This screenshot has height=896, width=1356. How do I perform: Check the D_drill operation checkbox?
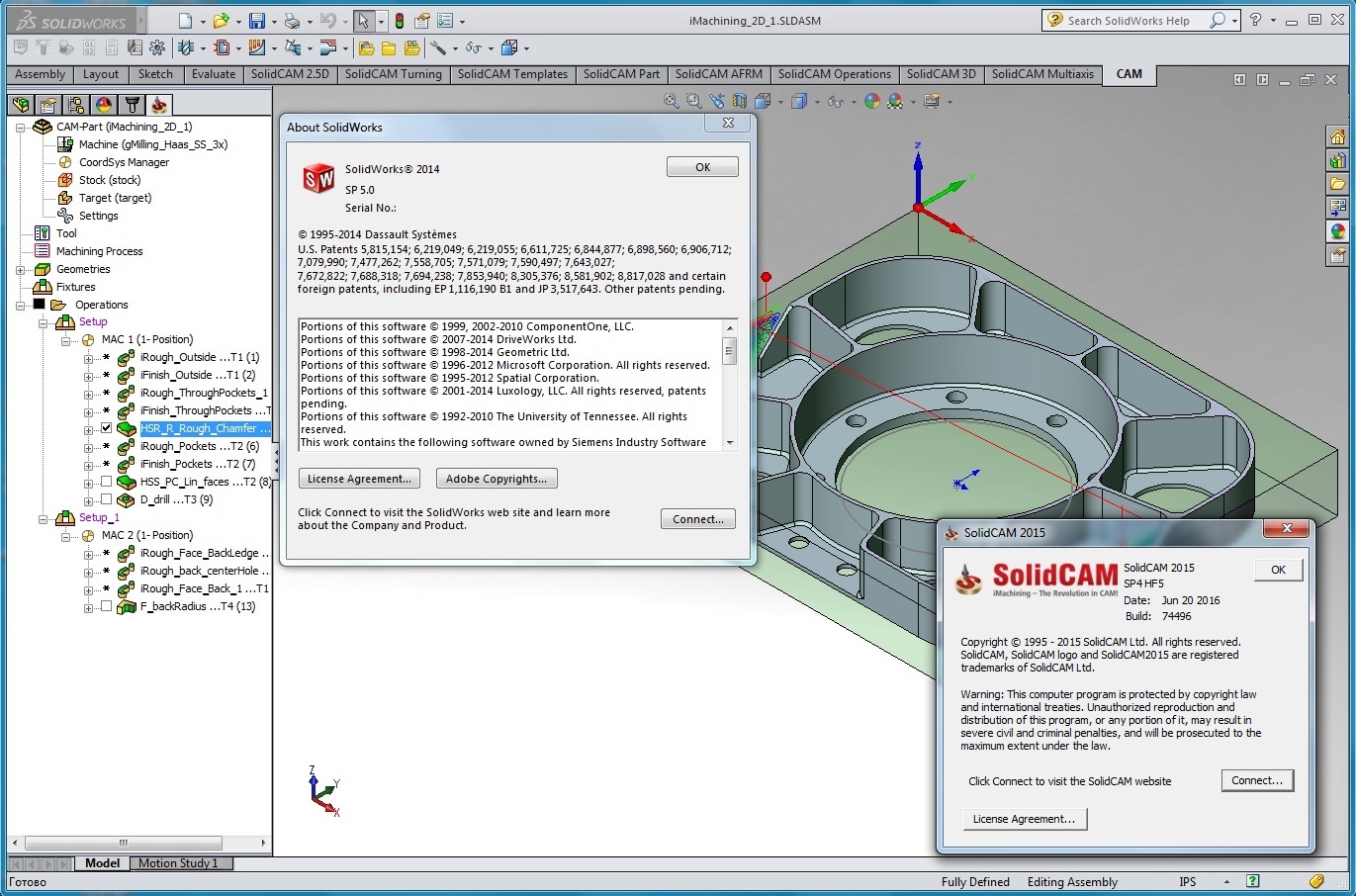(106, 499)
